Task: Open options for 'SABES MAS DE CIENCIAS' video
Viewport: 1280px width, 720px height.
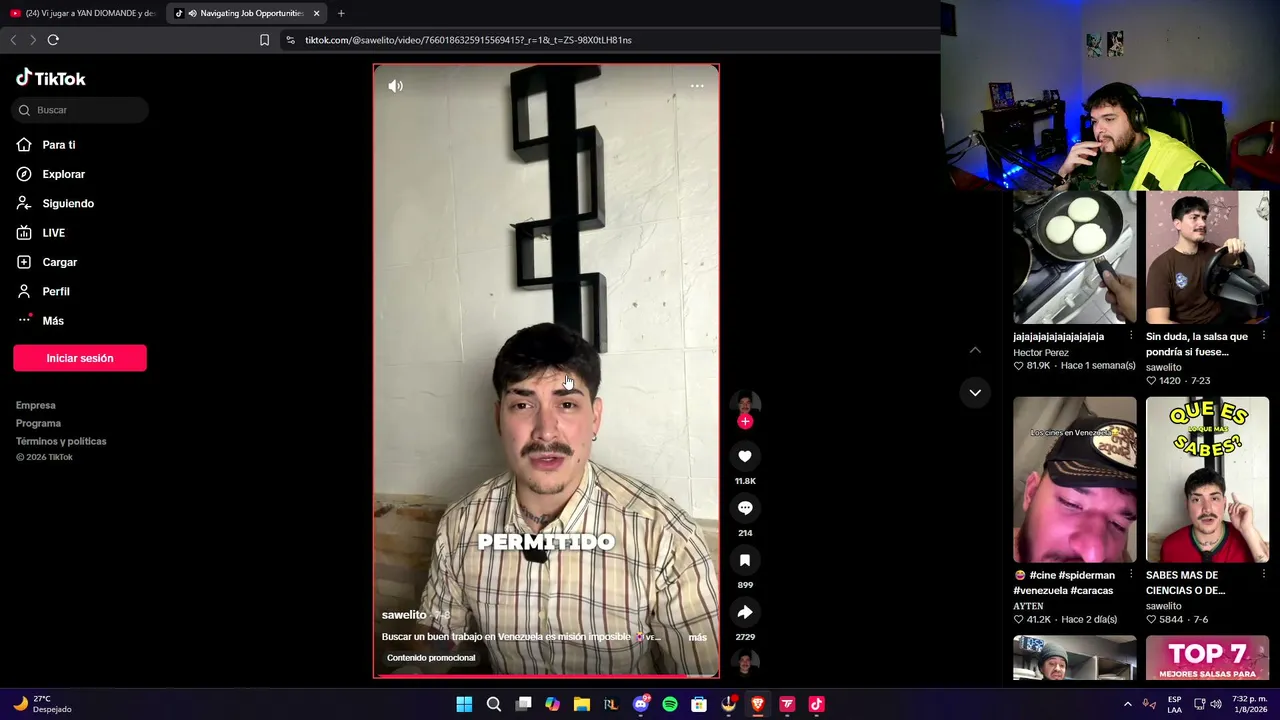Action: (1264, 575)
